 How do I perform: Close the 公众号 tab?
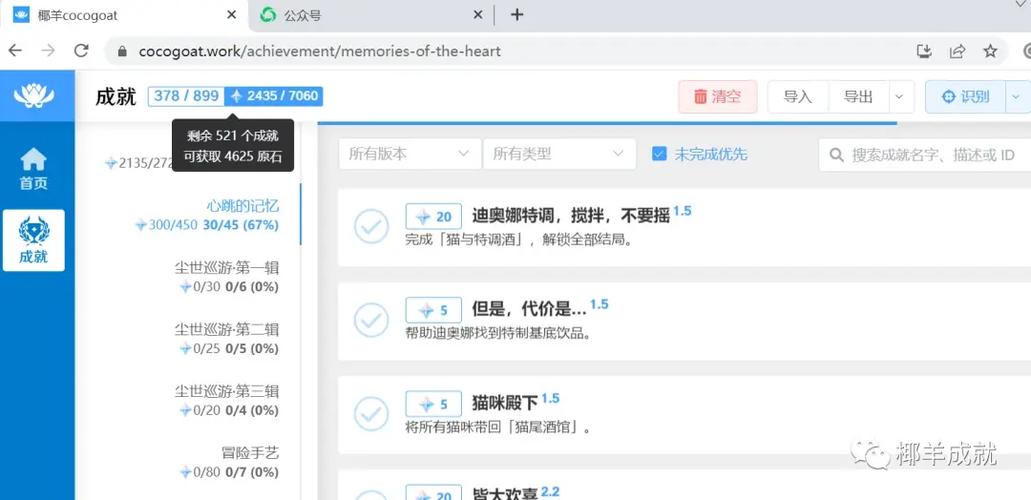tap(479, 14)
